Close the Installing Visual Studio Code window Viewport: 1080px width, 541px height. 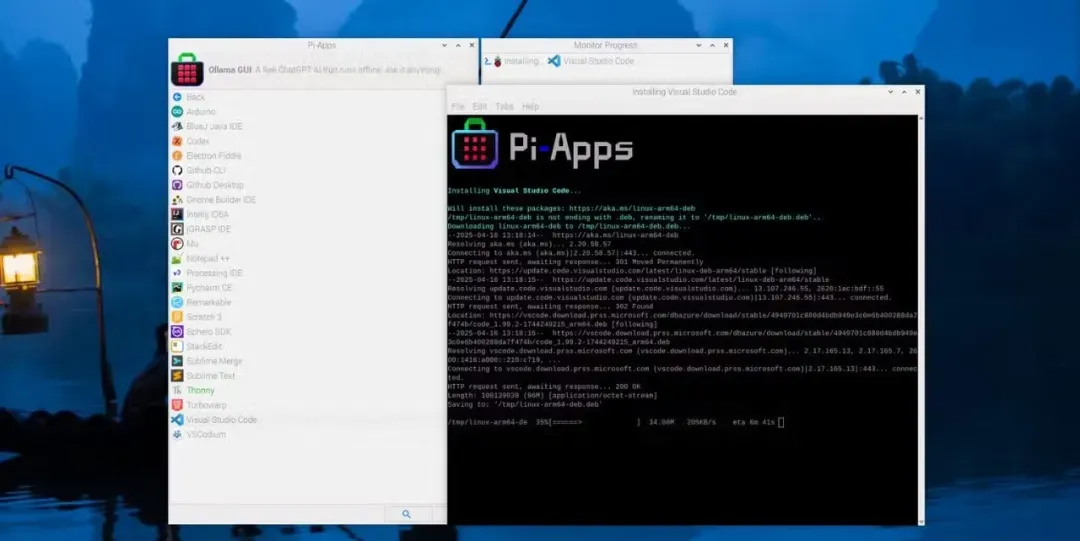click(x=917, y=92)
